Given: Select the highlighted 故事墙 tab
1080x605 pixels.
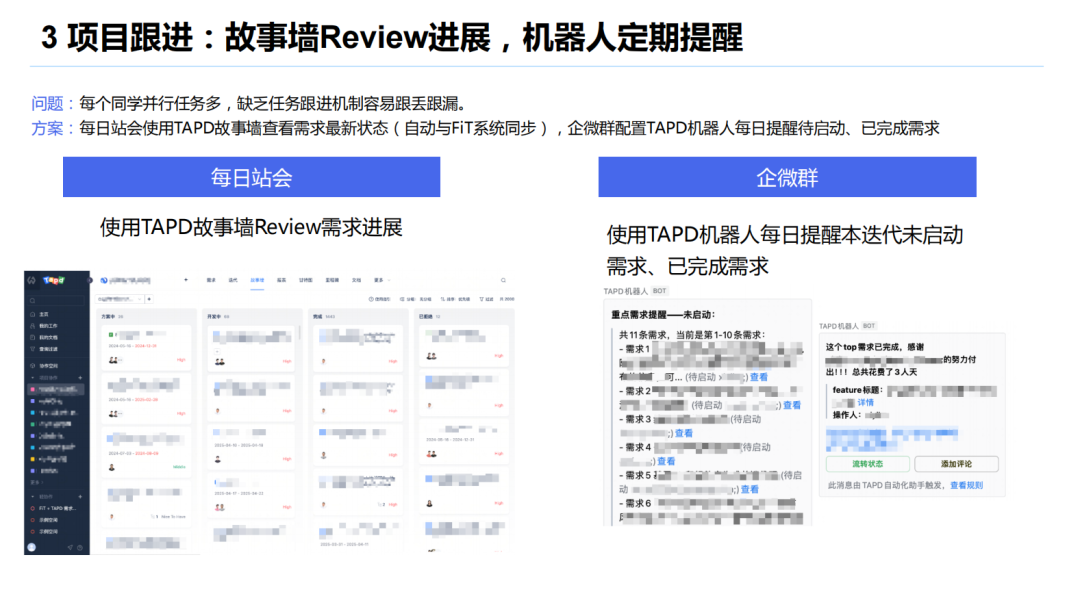Looking at the screenshot, I should point(257,280).
